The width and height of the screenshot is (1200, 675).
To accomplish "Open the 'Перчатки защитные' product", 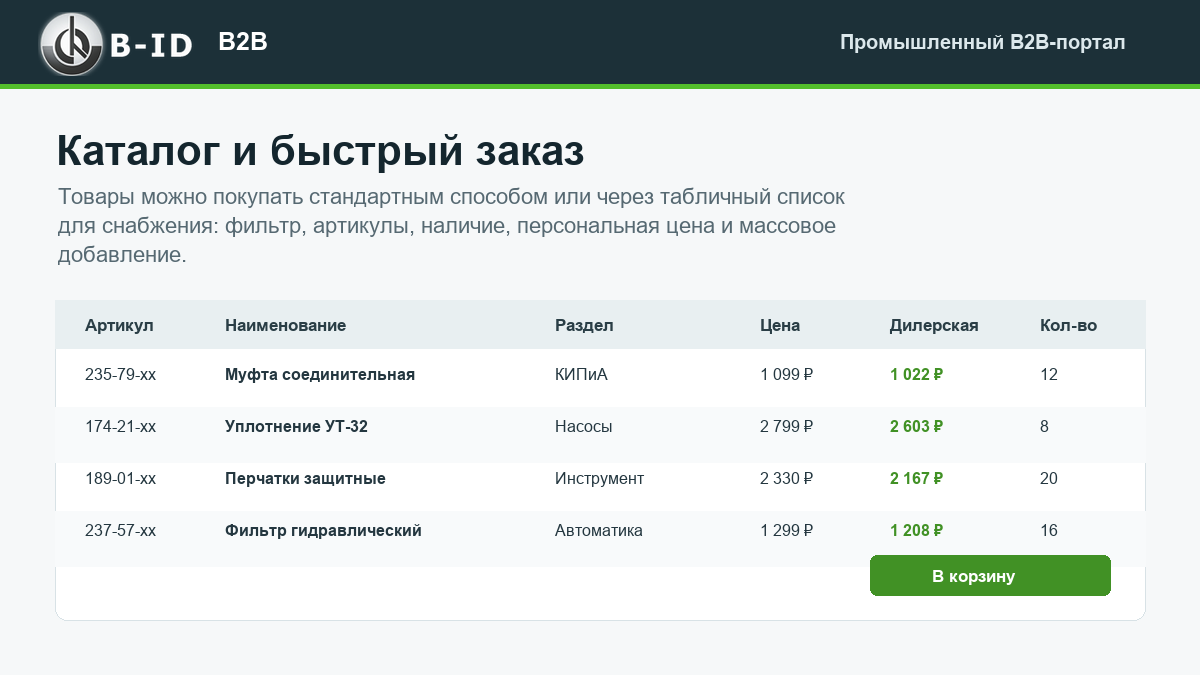I will pos(305,479).
